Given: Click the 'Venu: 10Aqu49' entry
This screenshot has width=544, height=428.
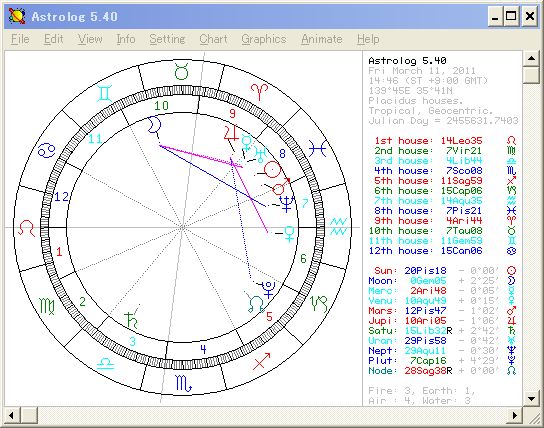Looking at the screenshot, I should (443, 301).
